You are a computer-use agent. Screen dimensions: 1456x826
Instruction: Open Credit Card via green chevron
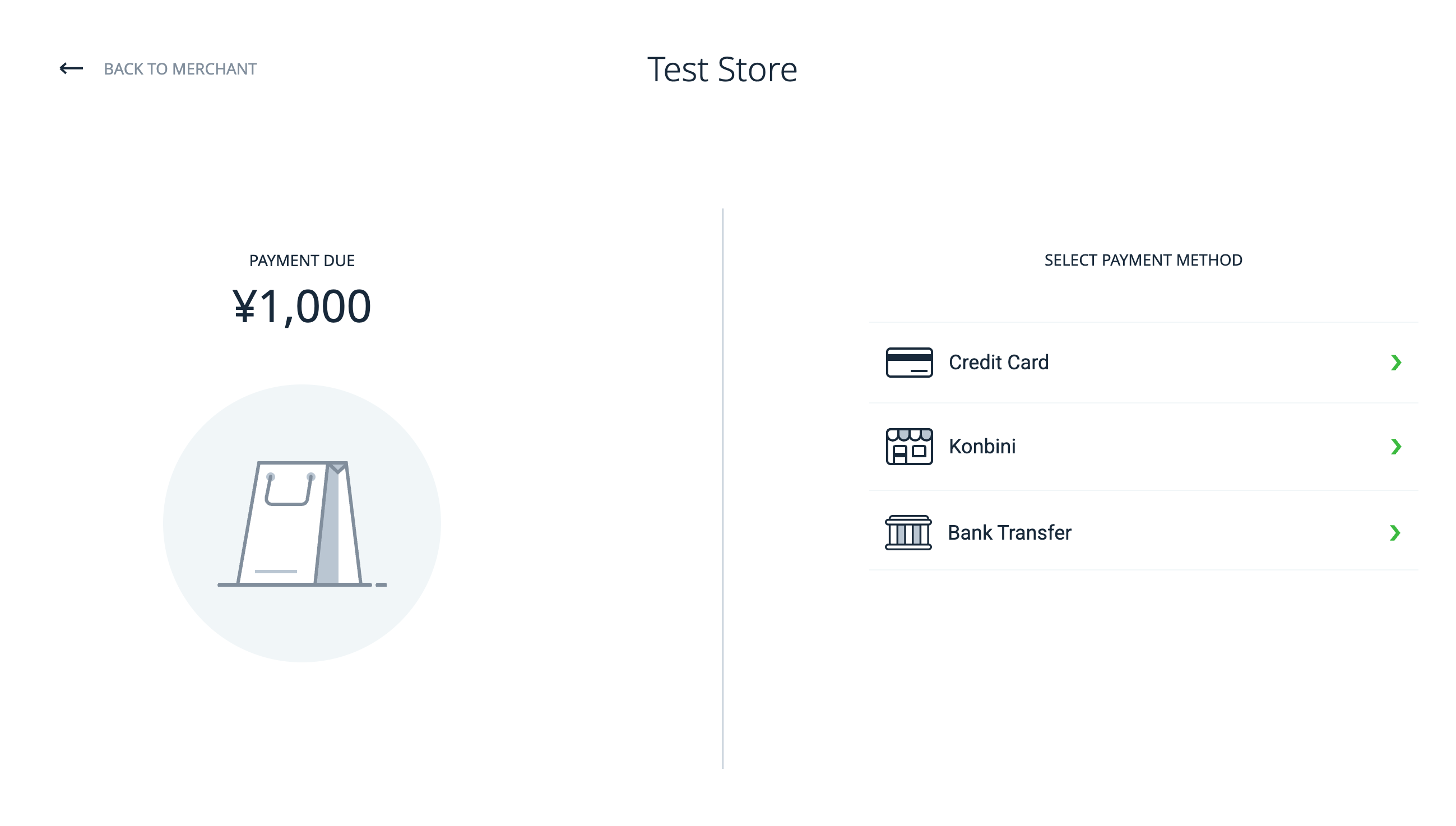click(x=1396, y=363)
